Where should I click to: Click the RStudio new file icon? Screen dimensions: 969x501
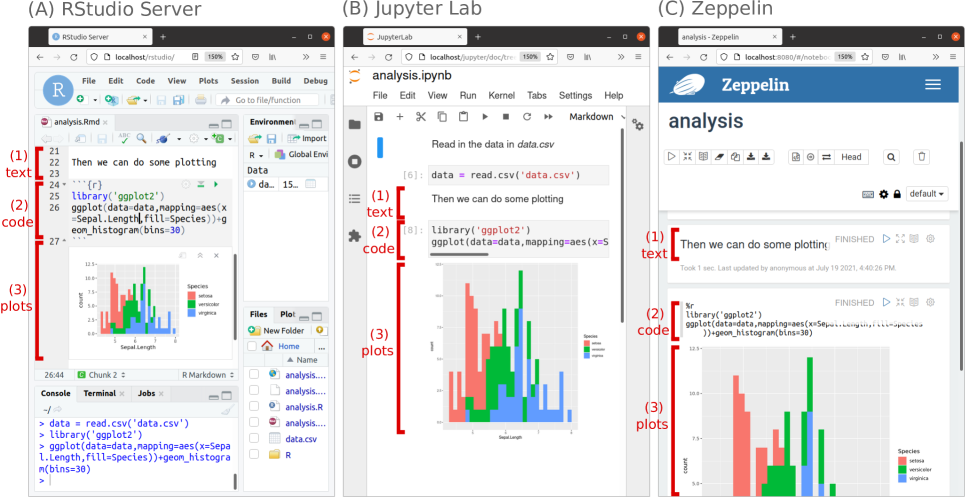(81, 99)
